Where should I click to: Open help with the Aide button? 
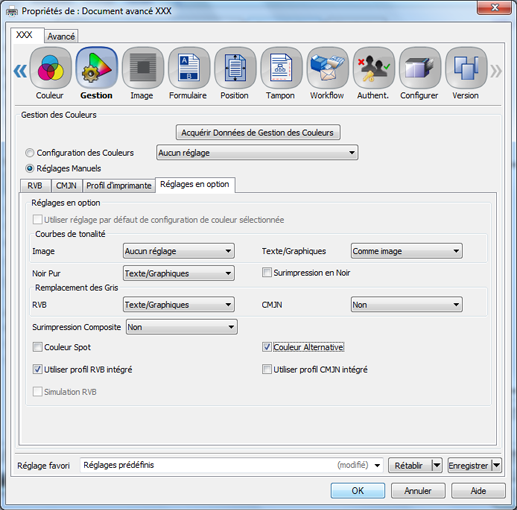pyautogui.click(x=478, y=491)
